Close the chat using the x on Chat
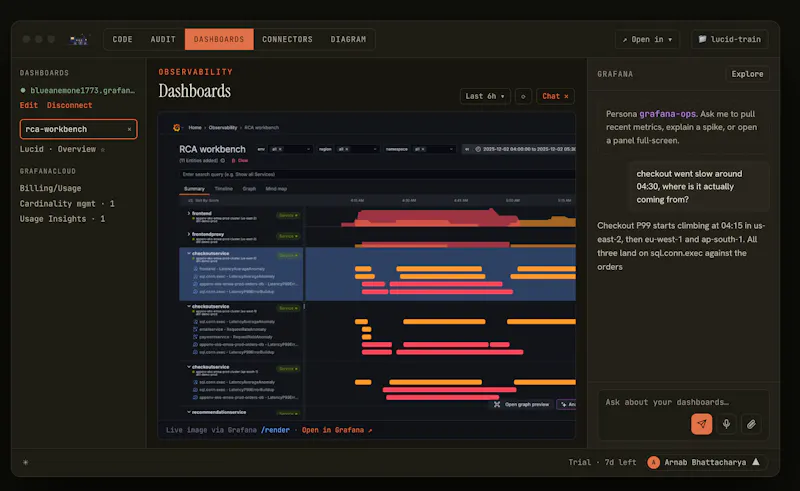800x491 pixels. (x=566, y=96)
